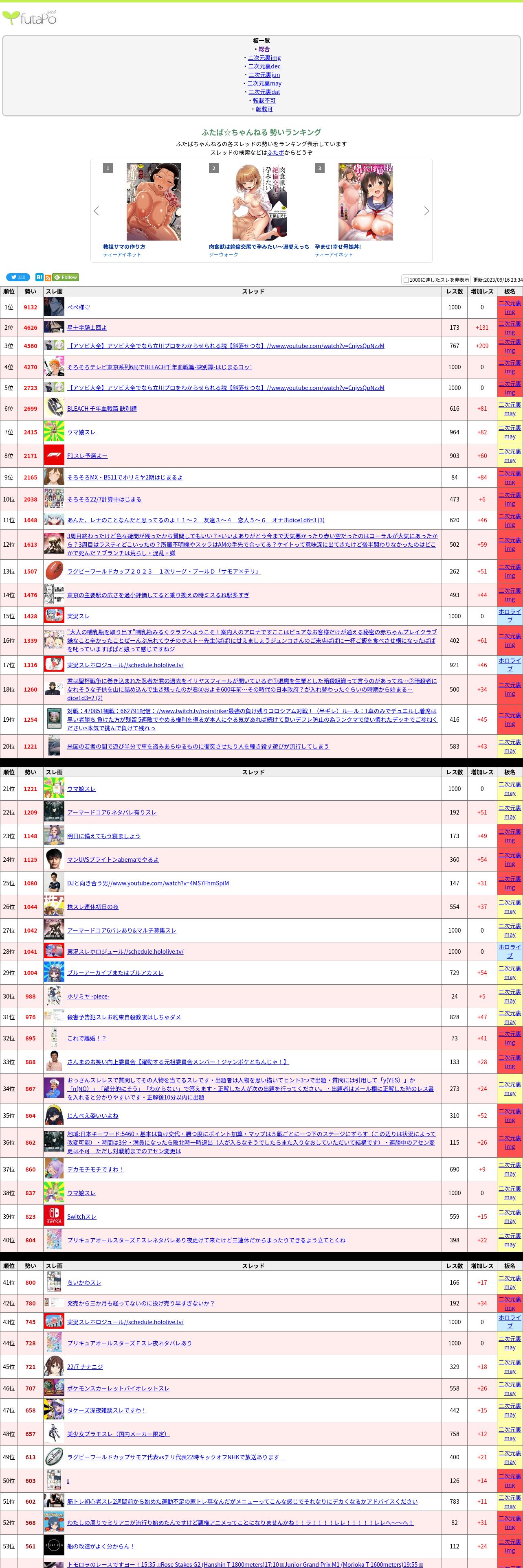Open the 東京の主要駅の広さ thread

pyautogui.click(x=158, y=595)
